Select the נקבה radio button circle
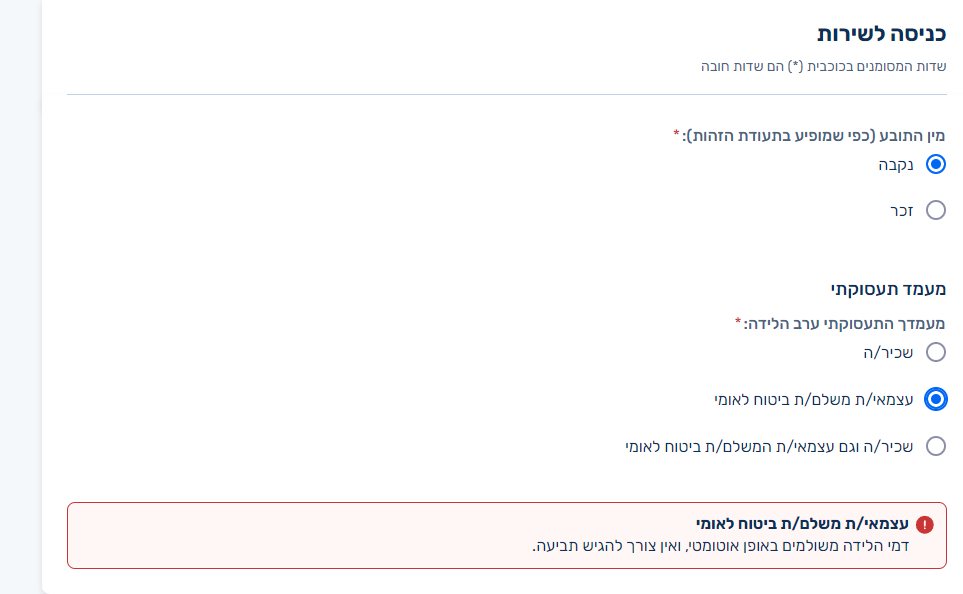 [x=935, y=165]
